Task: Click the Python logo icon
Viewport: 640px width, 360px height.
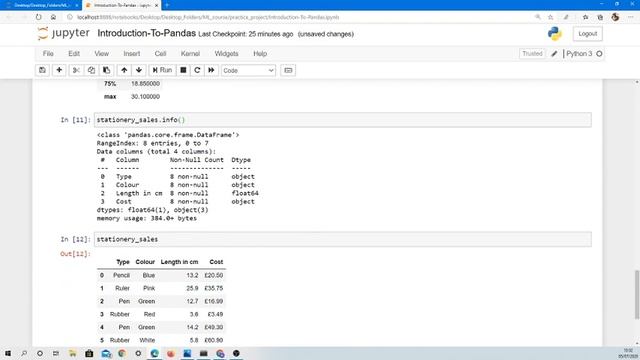Action: click(x=555, y=33)
